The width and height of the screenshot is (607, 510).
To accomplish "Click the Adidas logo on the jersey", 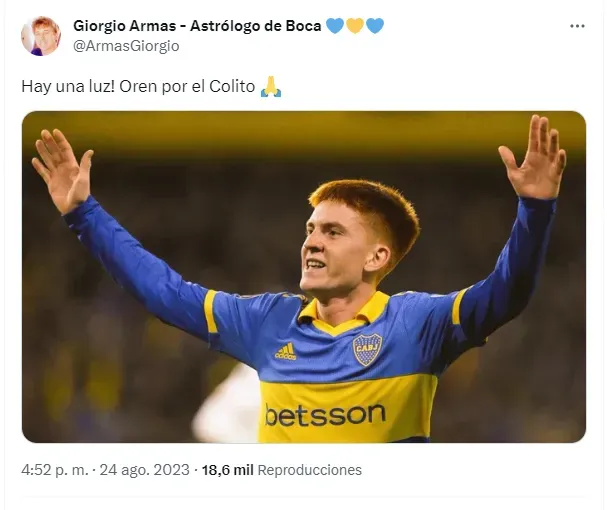I will pos(286,350).
